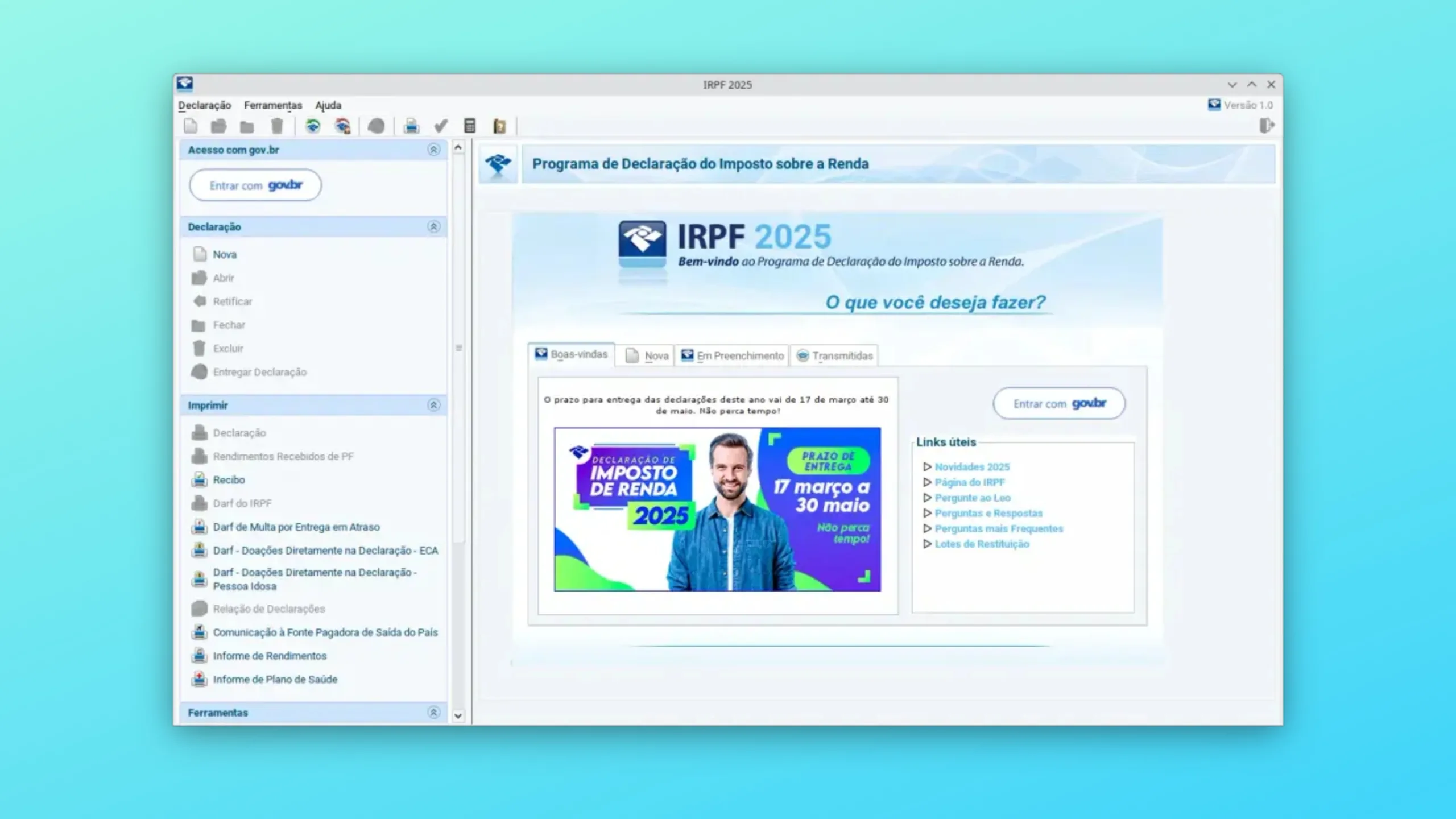Click the Imposto de Renda 2025 banner image
Screen dimensions: 1456x819
(717, 509)
